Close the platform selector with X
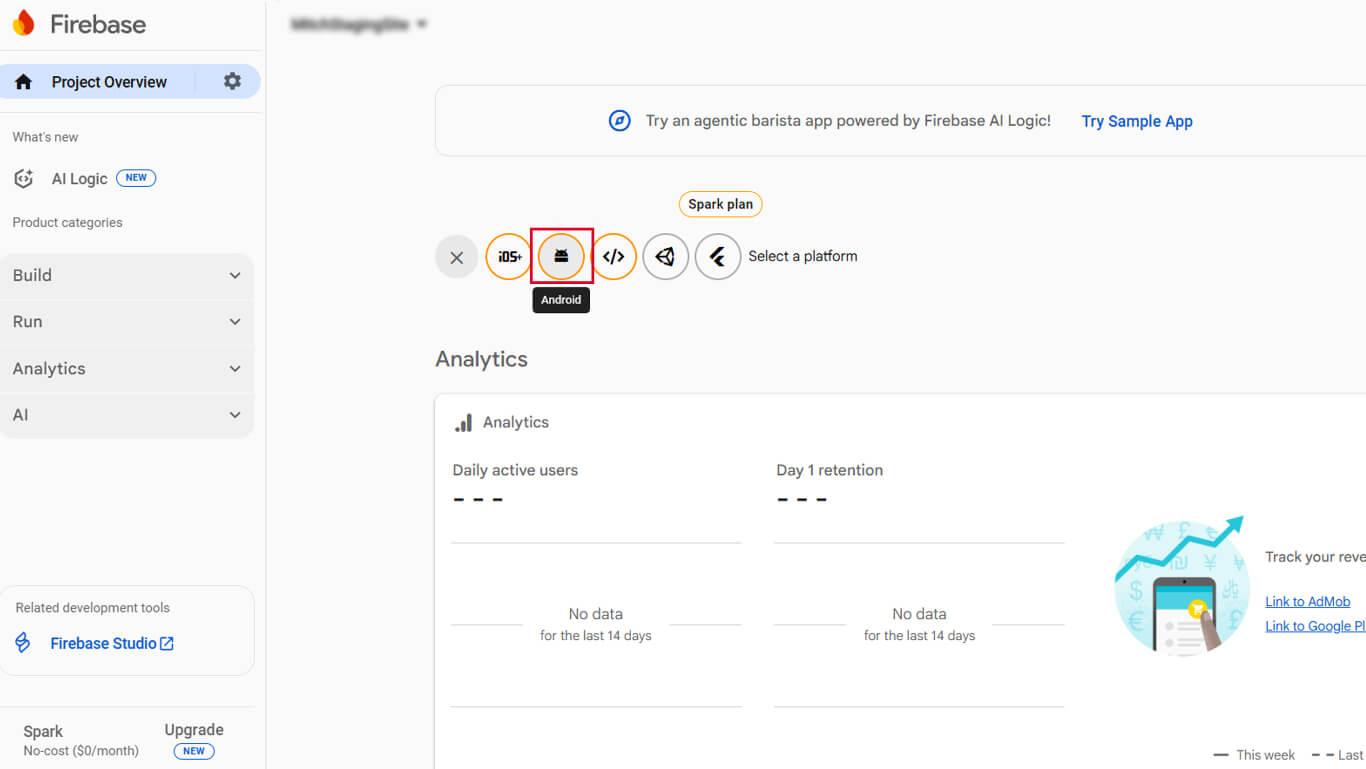The height and width of the screenshot is (769, 1366). (457, 257)
